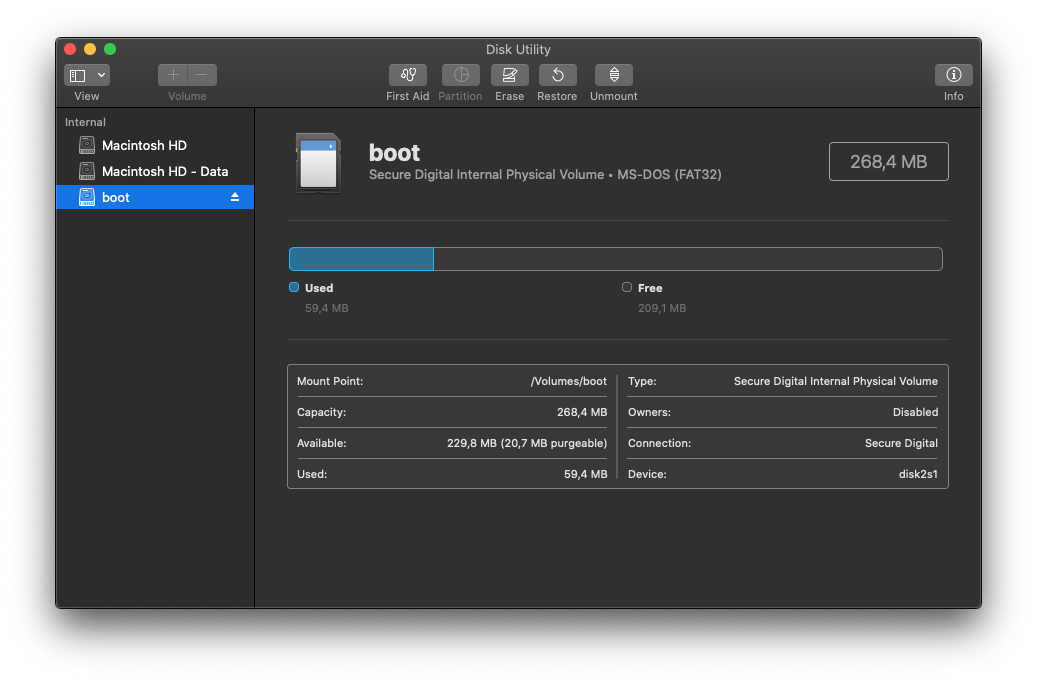Click the 59,4 MB Used row value
This screenshot has height=682, width=1037.
point(585,474)
